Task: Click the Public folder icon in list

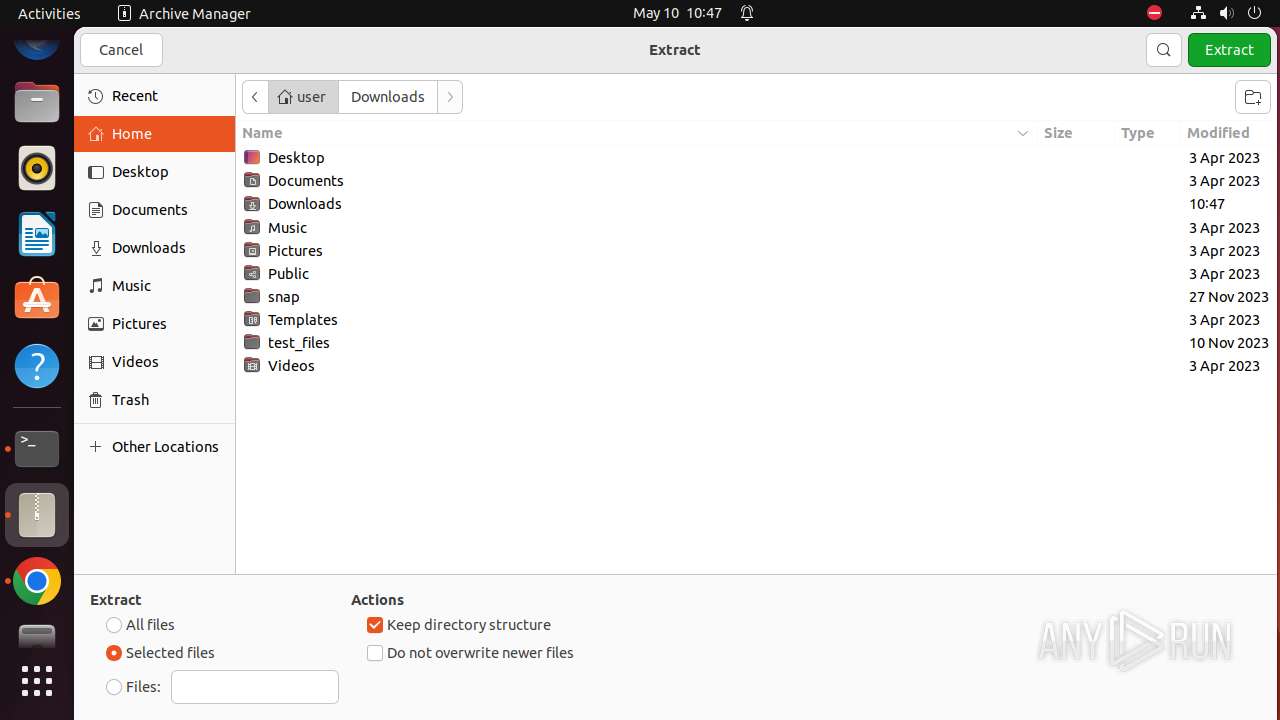Action: pos(252,273)
